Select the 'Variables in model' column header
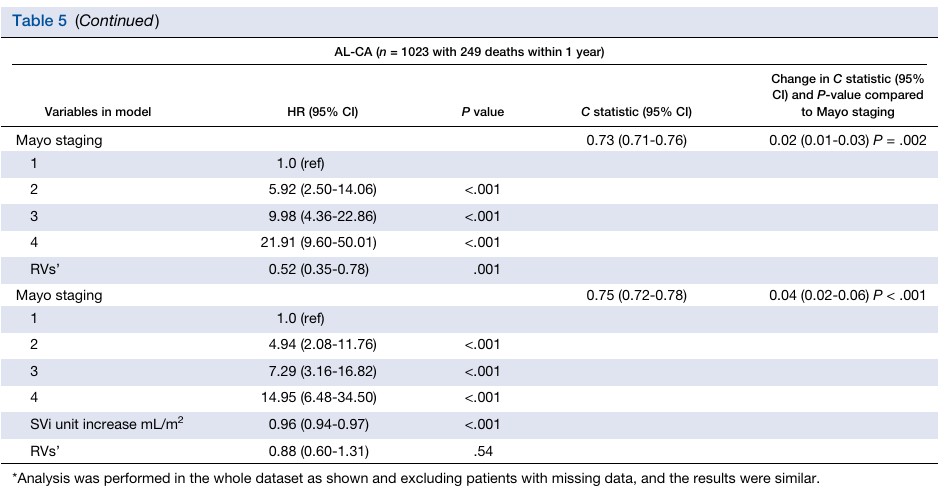948x492 pixels. [x=98, y=112]
